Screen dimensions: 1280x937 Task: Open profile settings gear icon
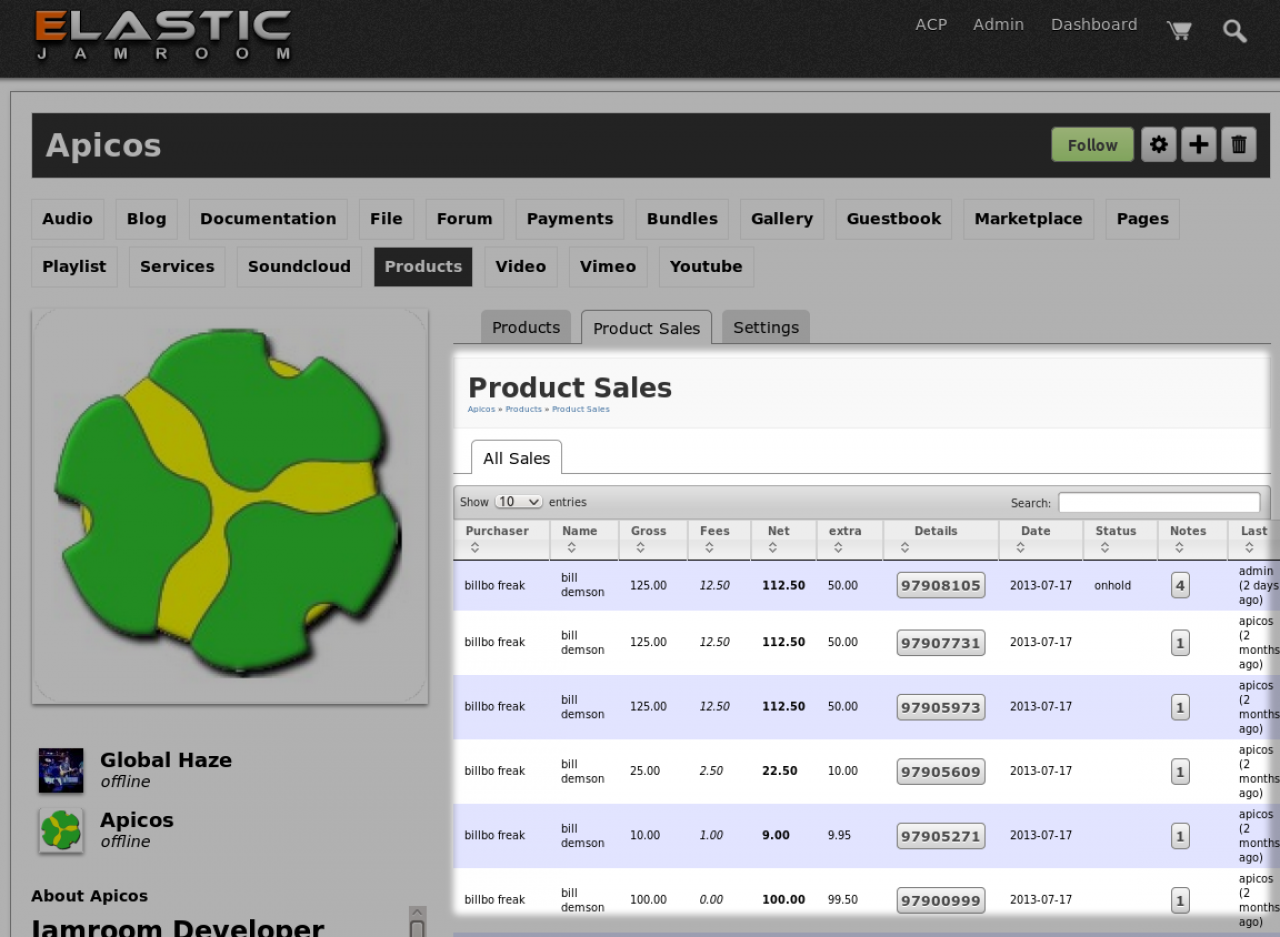coord(1158,145)
